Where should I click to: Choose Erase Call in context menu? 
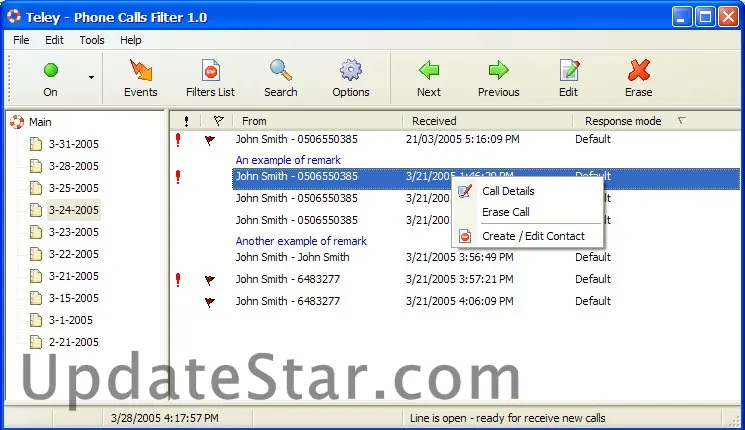click(527, 212)
